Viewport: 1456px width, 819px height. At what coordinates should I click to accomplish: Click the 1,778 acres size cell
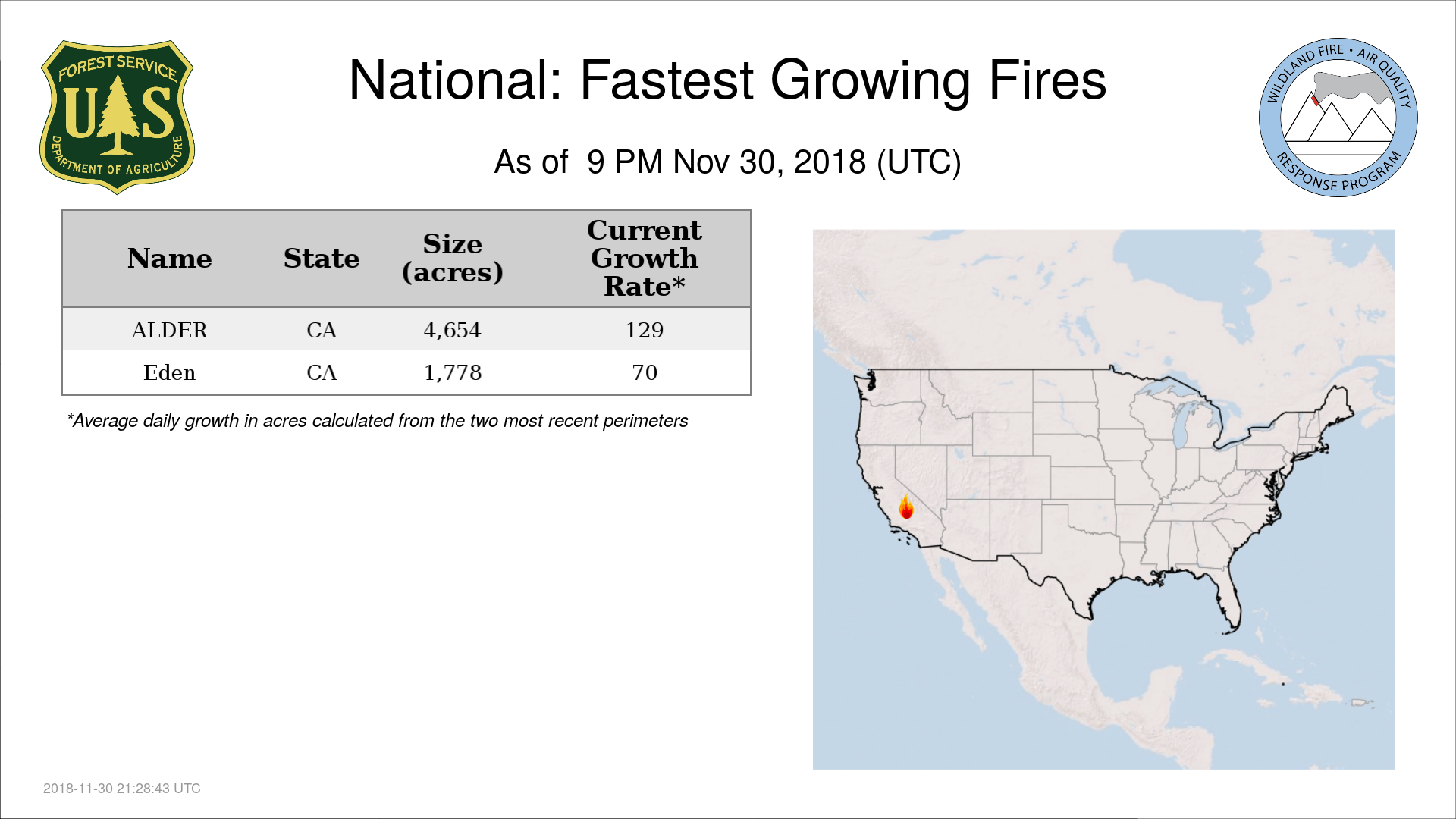(453, 372)
